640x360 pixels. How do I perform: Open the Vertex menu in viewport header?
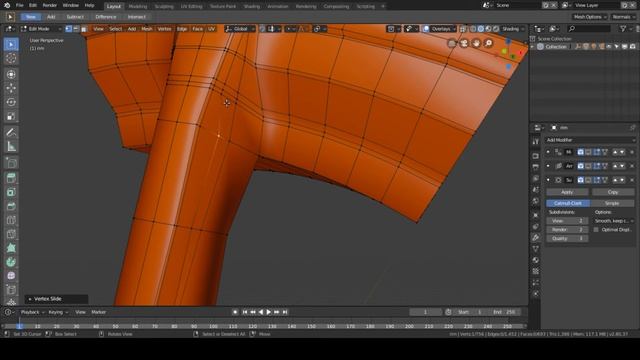tap(164, 29)
